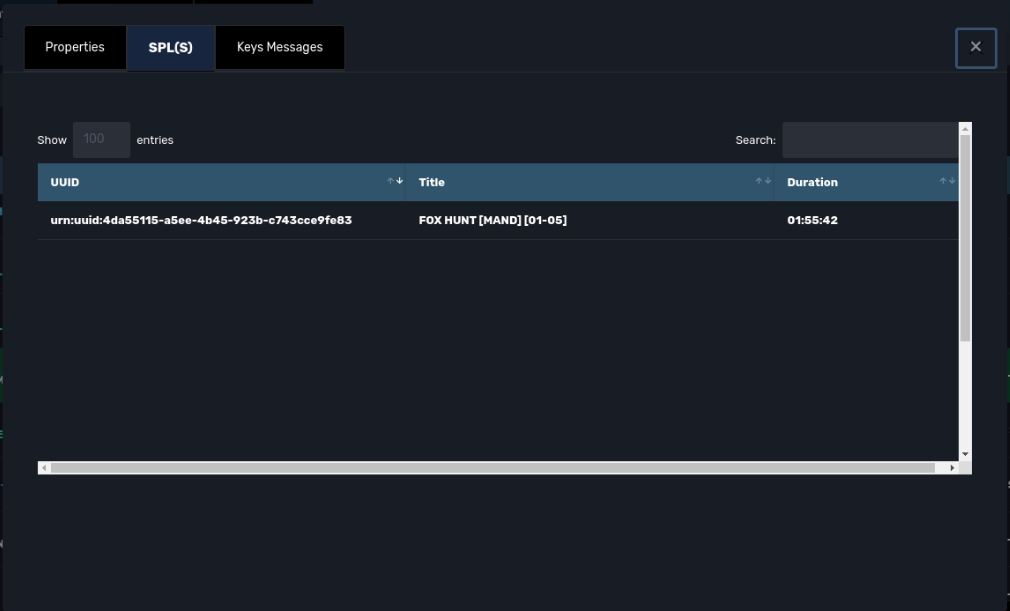1010x611 pixels.
Task: Click the Show entries count field
Action: [x=101, y=140]
